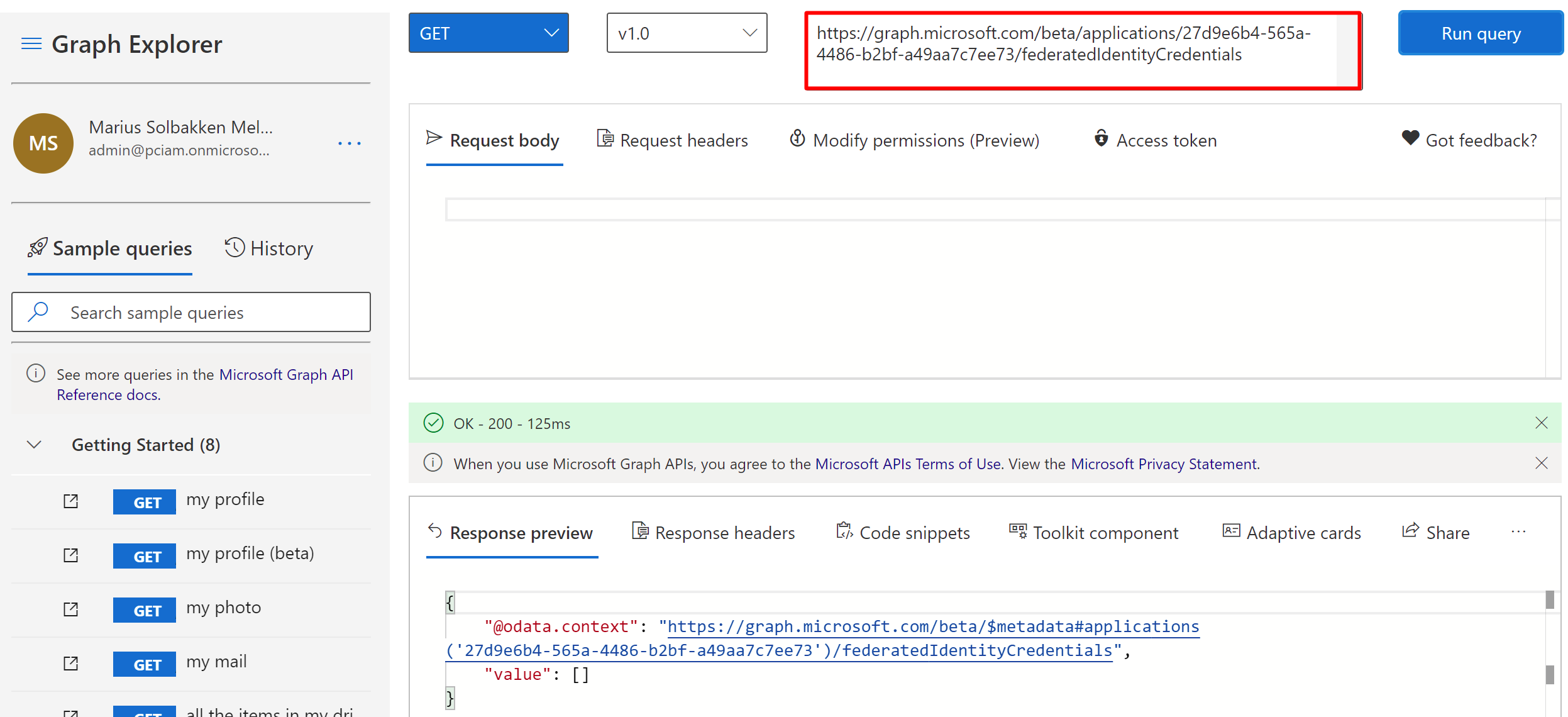The height and width of the screenshot is (717, 1568).
Task: Collapse the Getting Started sample group
Action: click(35, 445)
